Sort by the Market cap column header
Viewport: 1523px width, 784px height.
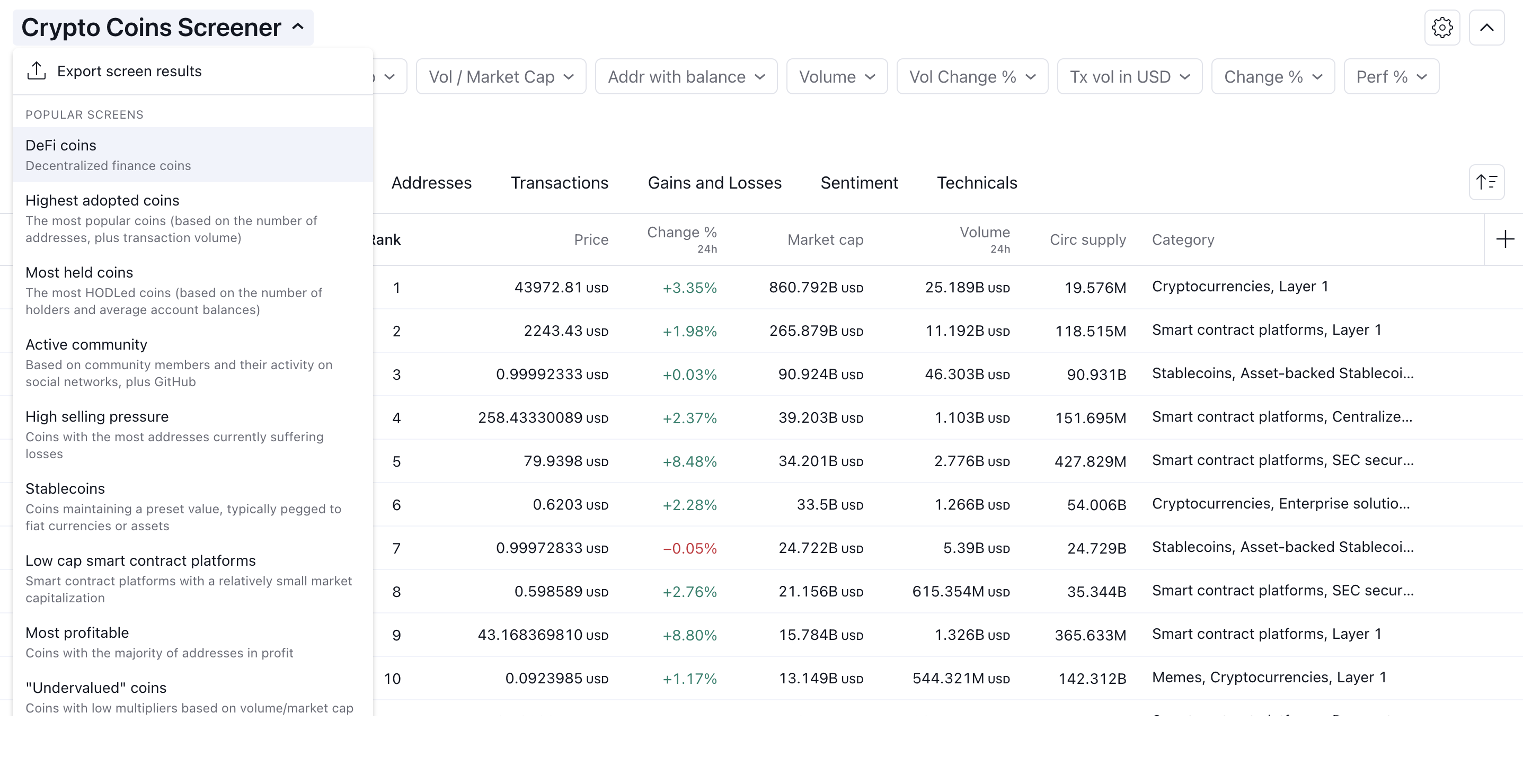[825, 239]
